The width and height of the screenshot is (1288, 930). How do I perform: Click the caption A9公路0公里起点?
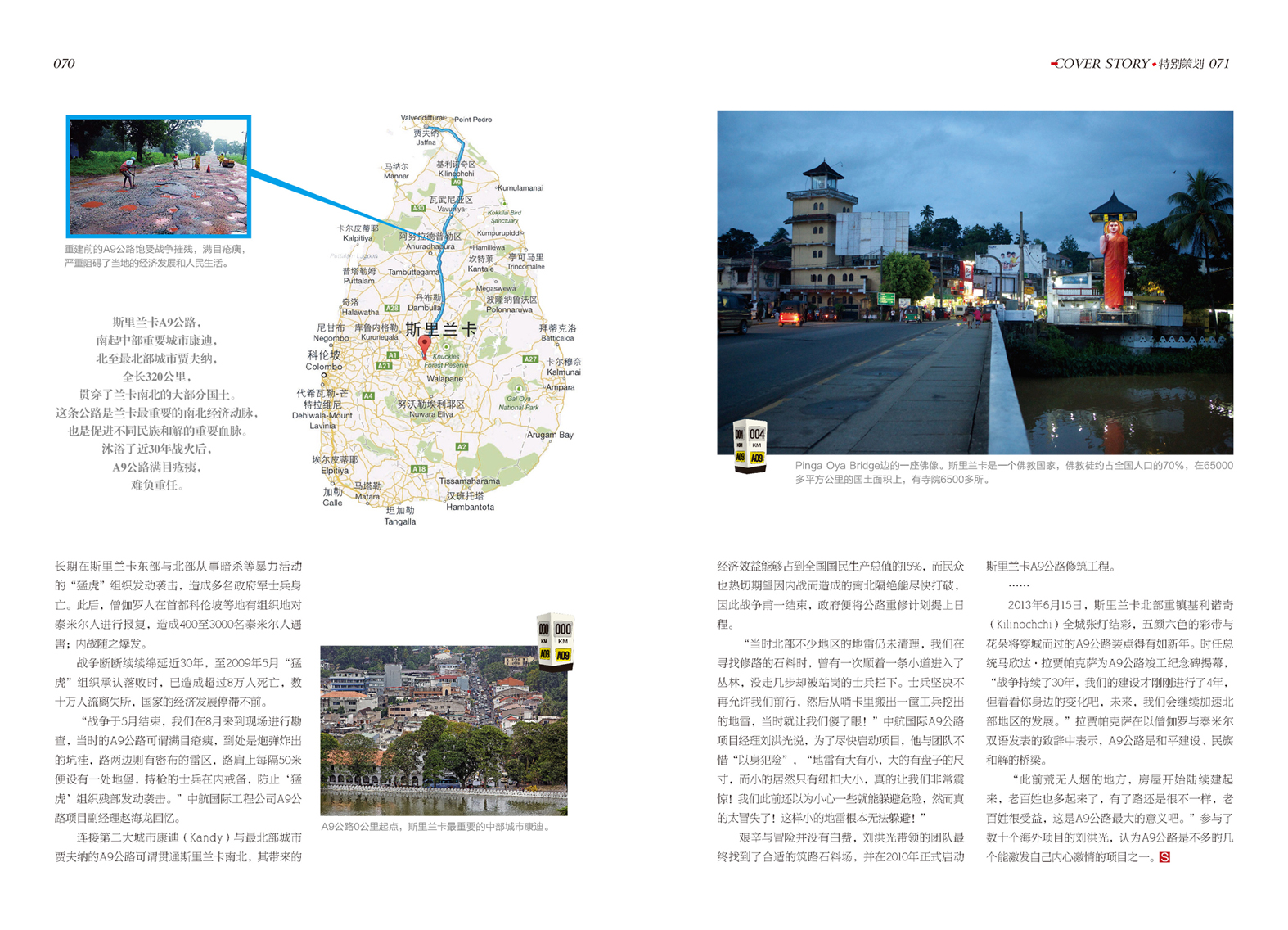tap(435, 827)
